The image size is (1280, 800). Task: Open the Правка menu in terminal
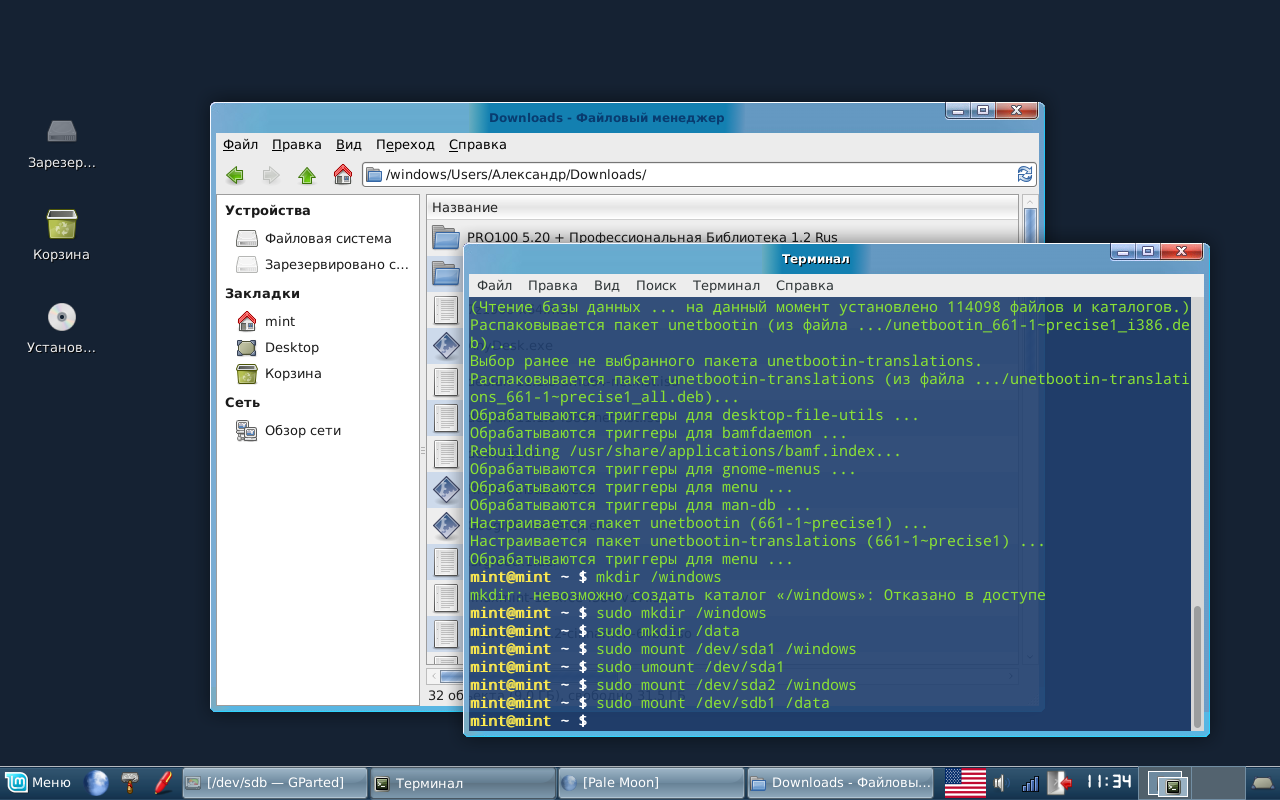pos(552,285)
